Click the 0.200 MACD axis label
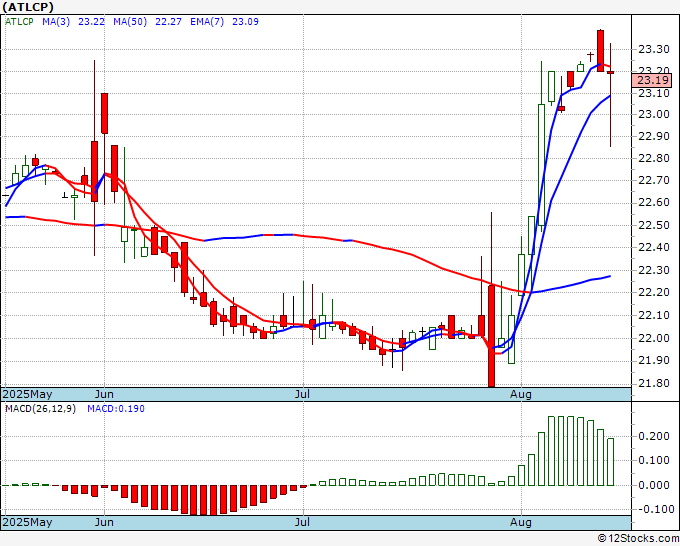 pos(654,436)
